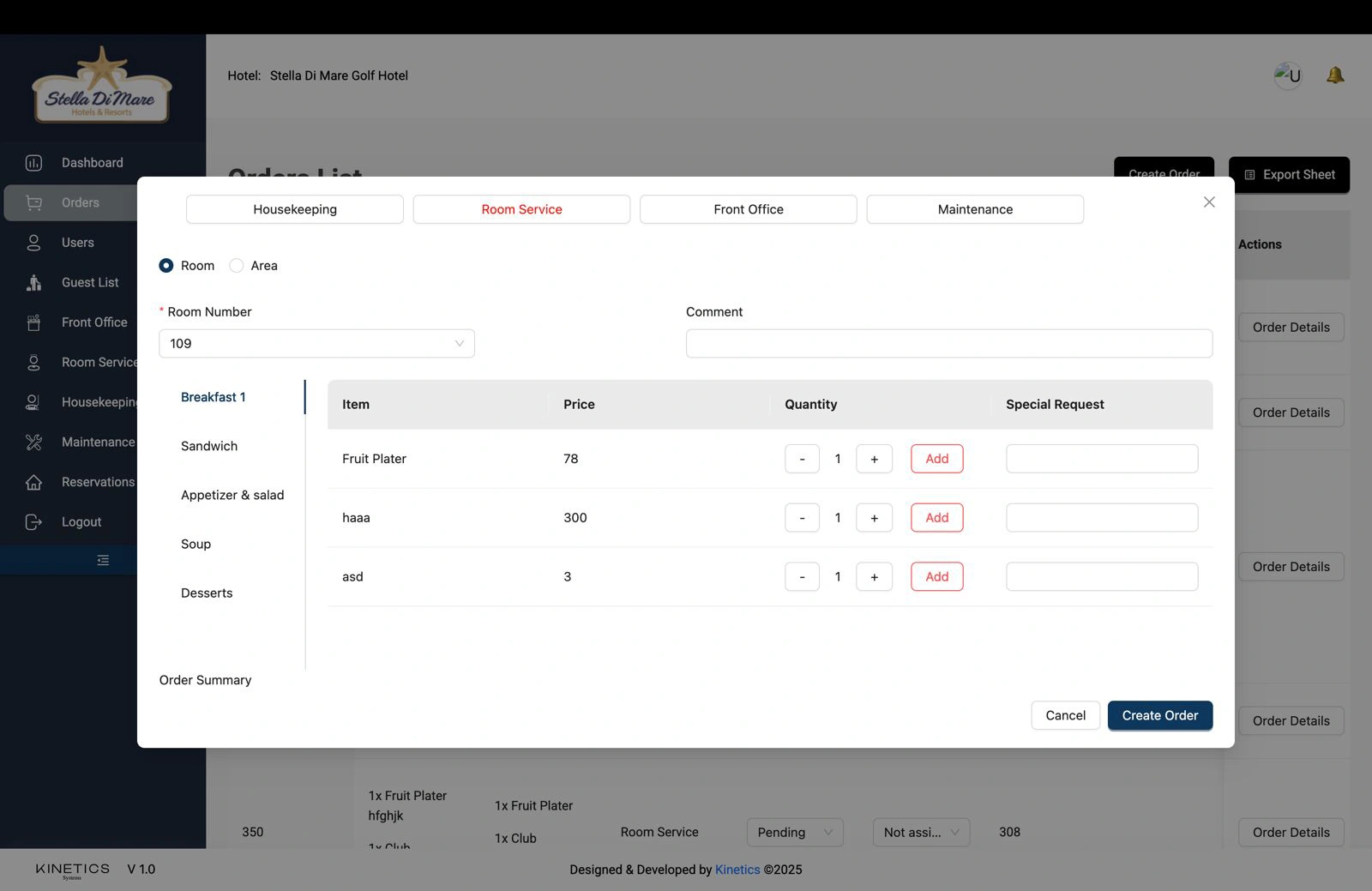Click the Reservations house icon

point(33,482)
